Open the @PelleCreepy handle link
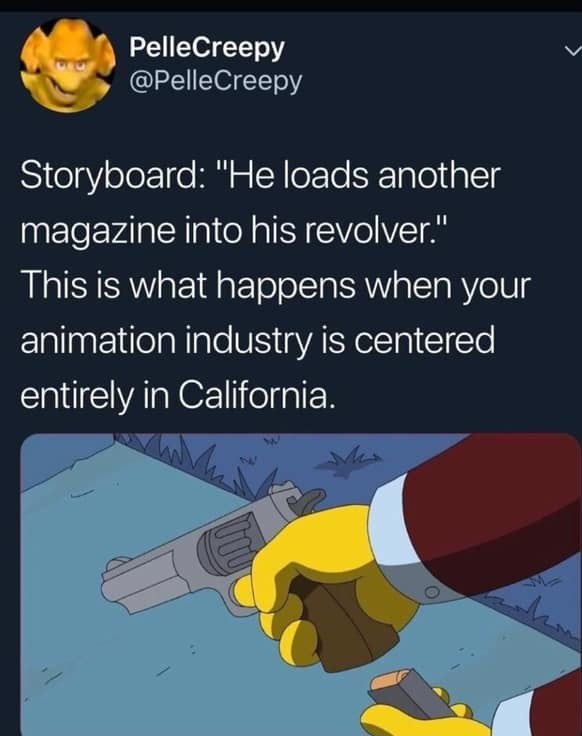The height and width of the screenshot is (736, 582). tap(215, 82)
